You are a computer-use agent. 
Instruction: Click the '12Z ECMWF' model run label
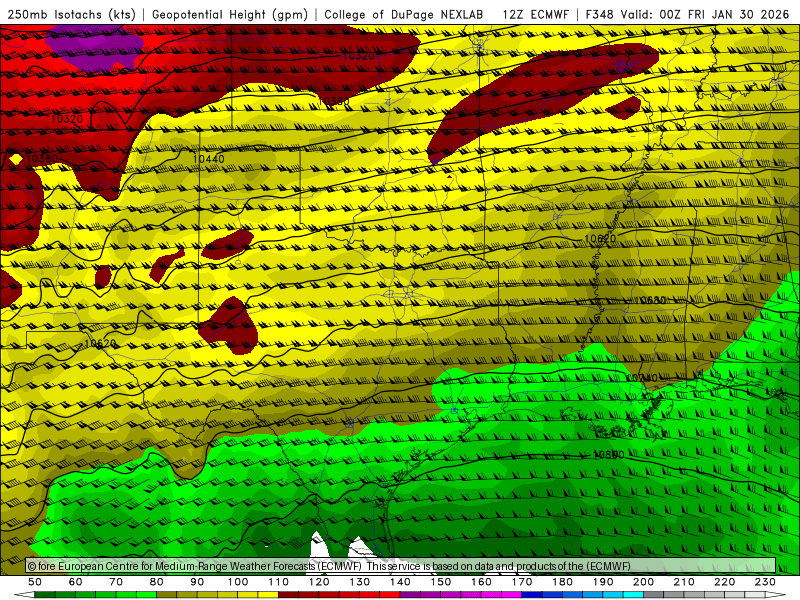tap(535, 14)
